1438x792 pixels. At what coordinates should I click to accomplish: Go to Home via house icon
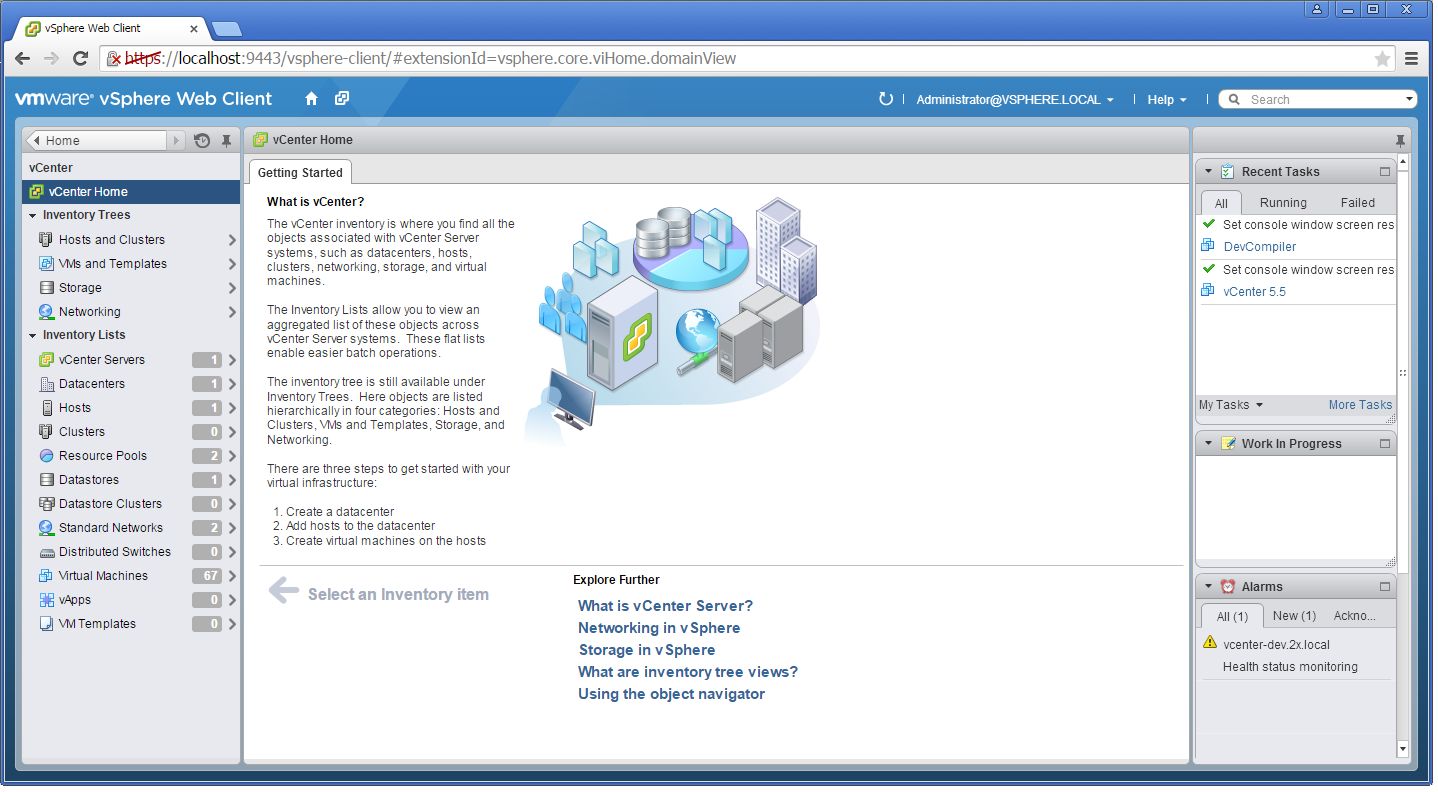[x=311, y=99]
